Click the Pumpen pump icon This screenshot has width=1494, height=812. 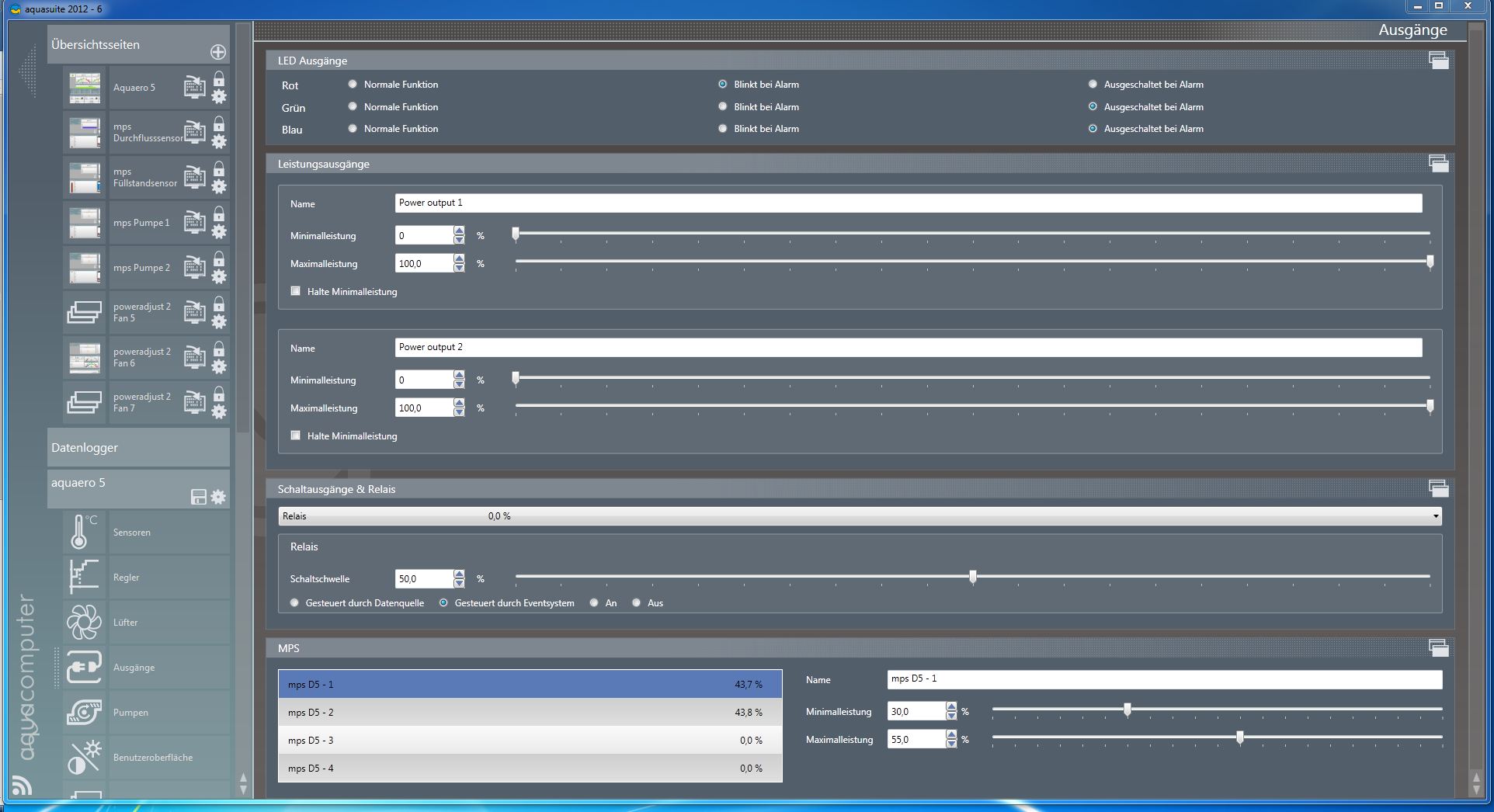click(84, 713)
